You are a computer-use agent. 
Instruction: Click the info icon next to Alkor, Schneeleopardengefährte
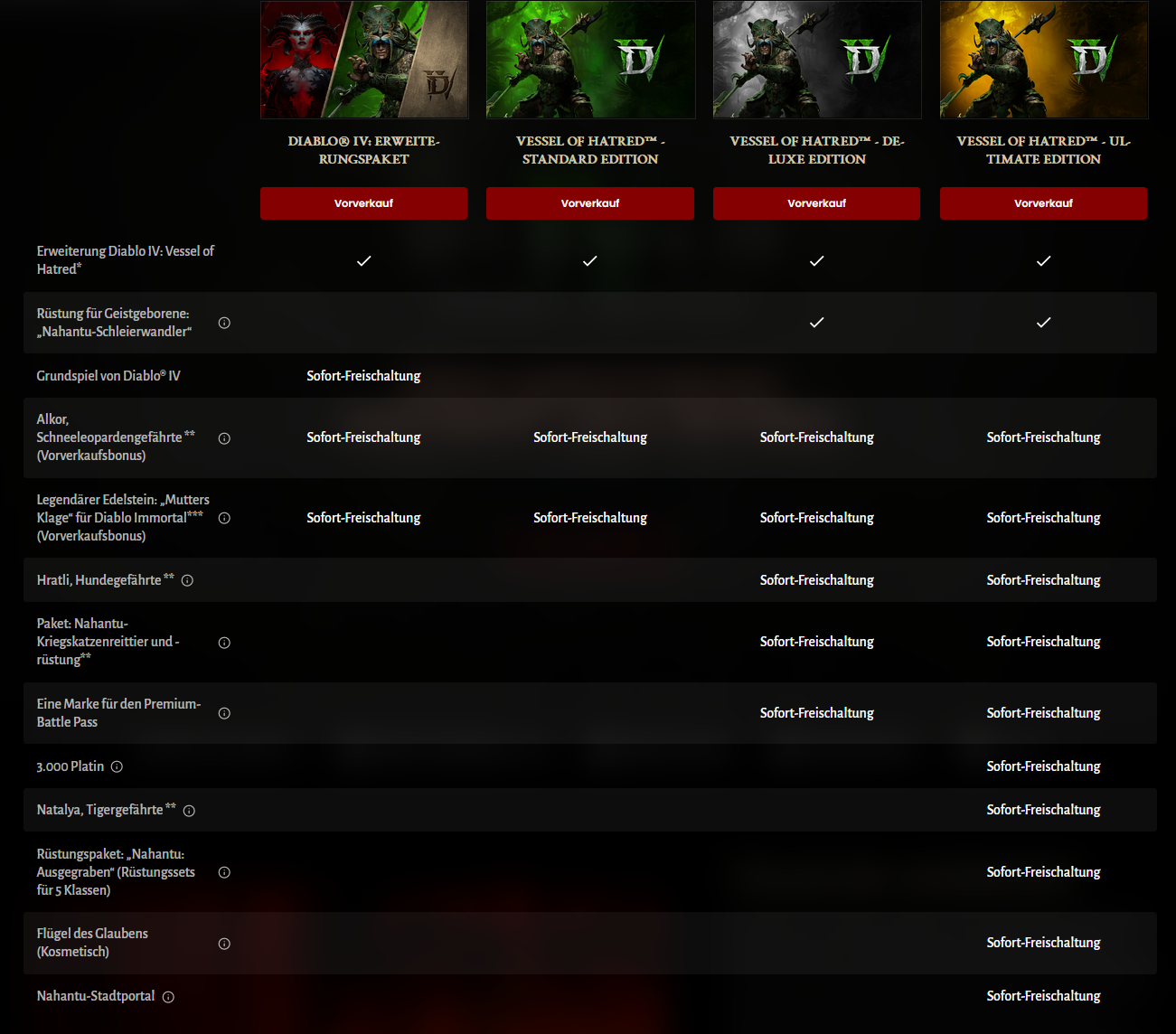tap(224, 437)
